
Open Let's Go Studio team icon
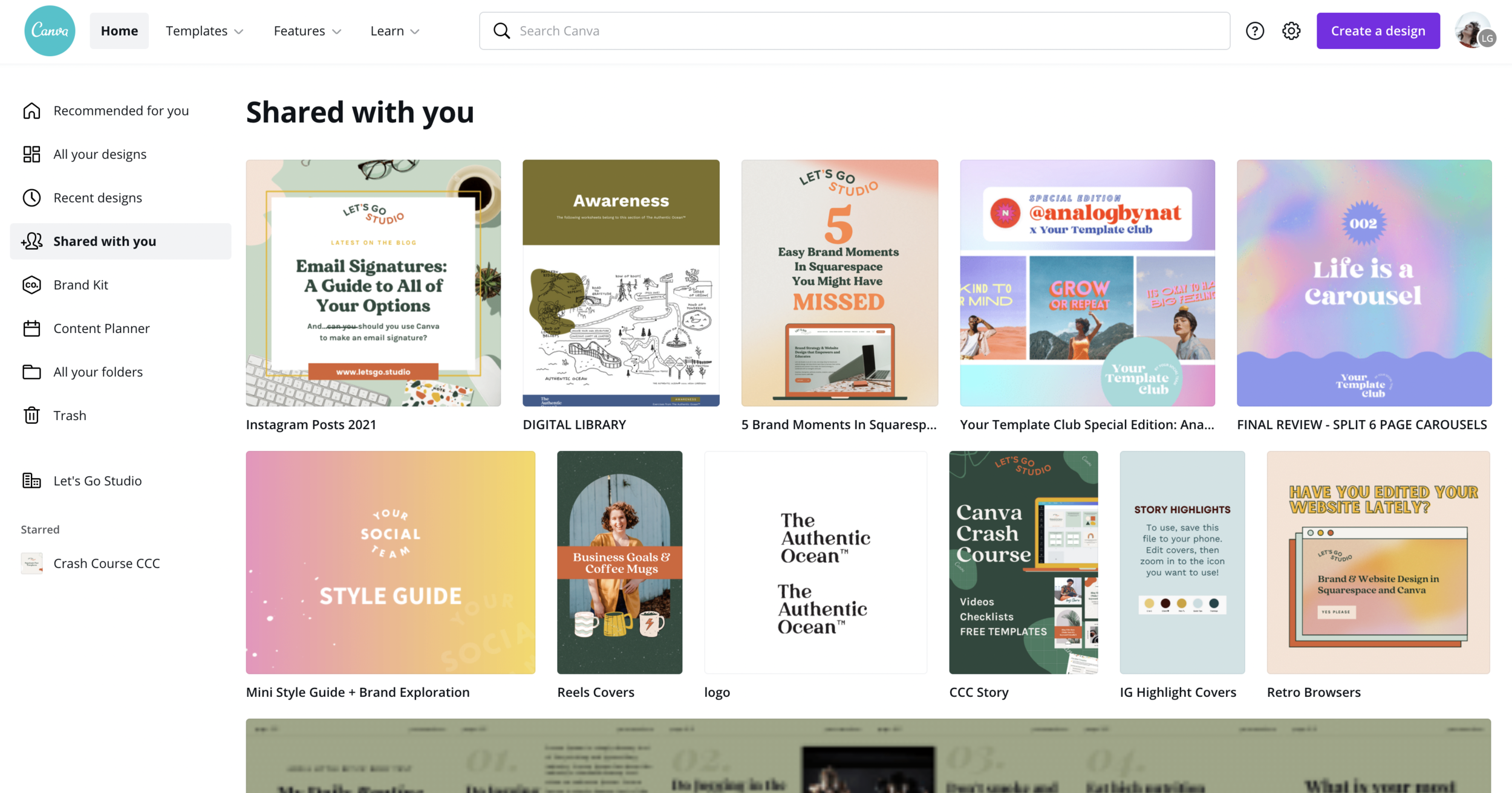[31, 481]
